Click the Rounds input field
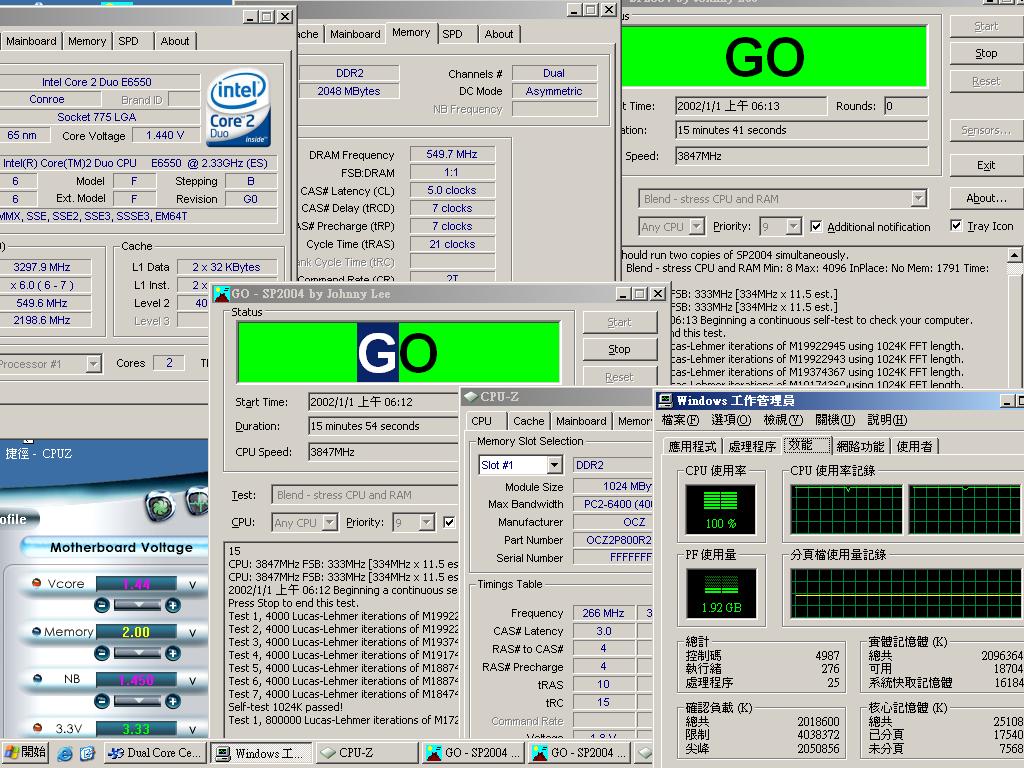Viewport: 1024px width, 768px height. tap(906, 106)
